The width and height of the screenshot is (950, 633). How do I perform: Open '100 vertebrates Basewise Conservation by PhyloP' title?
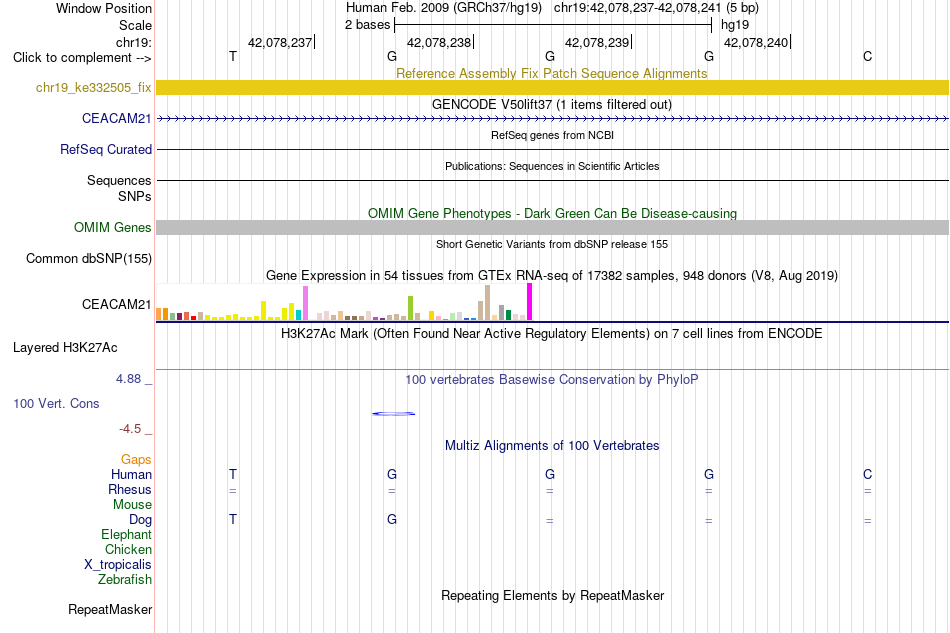point(552,380)
